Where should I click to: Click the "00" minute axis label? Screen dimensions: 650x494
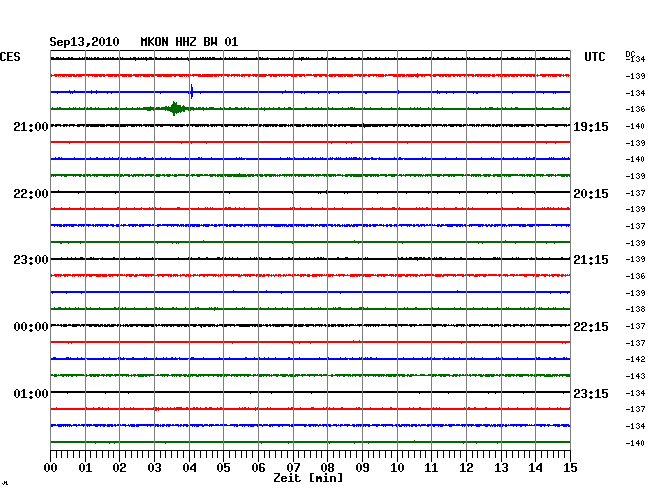50,468
